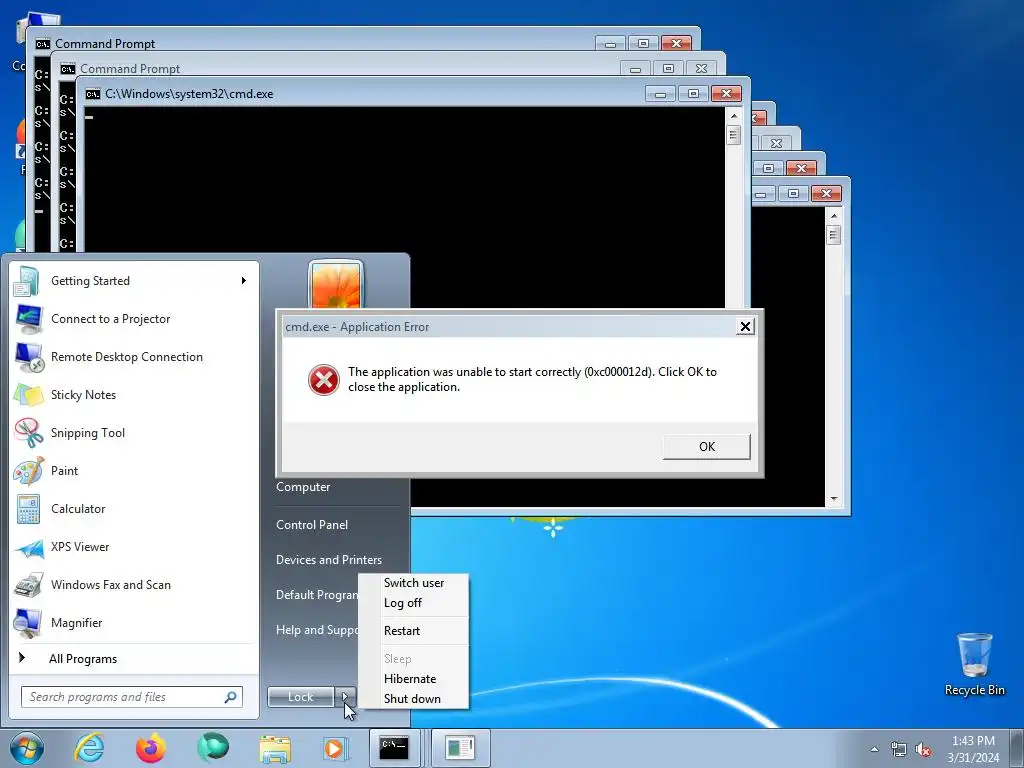Open Computer in Start menu right pane
The image size is (1024, 768).
tap(303, 487)
